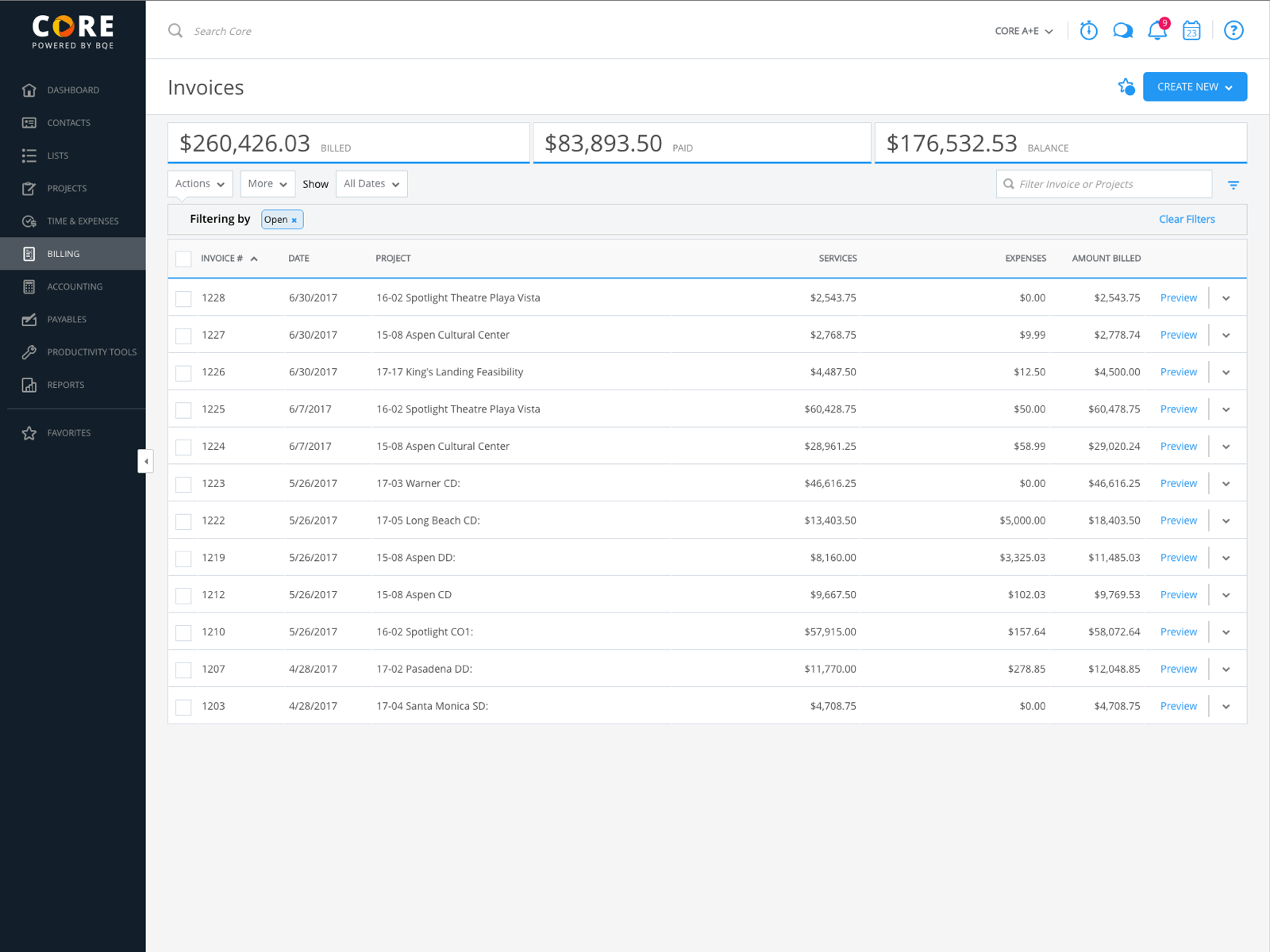Open the help question mark icon

click(1233, 31)
